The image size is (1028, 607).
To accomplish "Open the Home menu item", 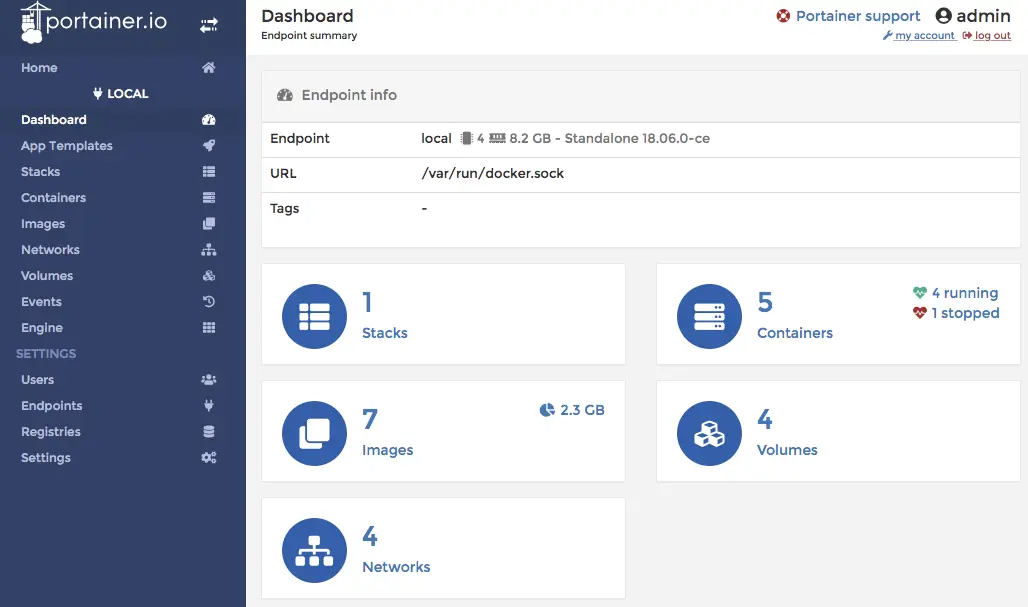I will click(x=39, y=68).
